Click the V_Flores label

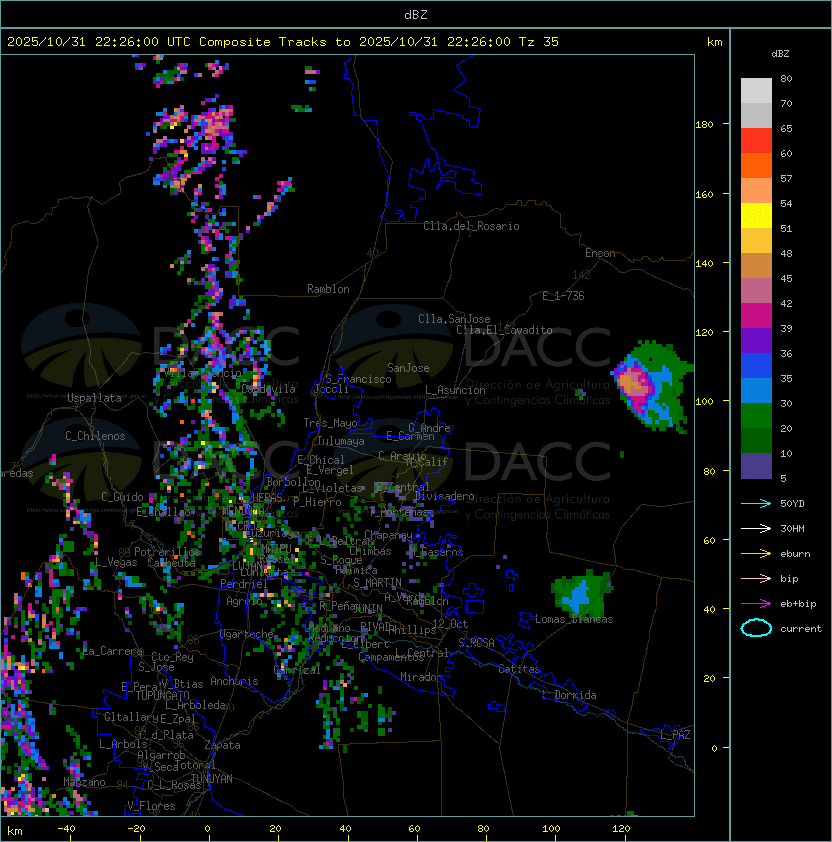pyautogui.click(x=151, y=806)
